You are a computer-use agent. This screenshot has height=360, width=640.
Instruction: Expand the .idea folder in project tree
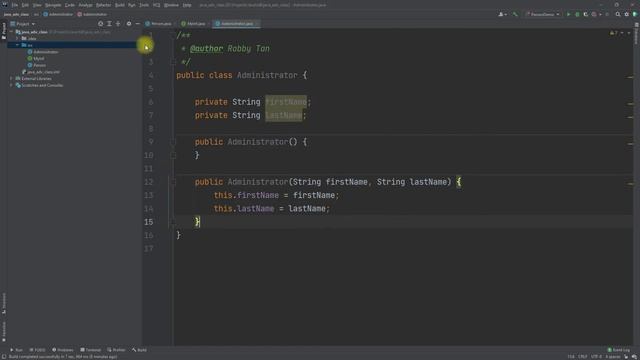coord(17,38)
